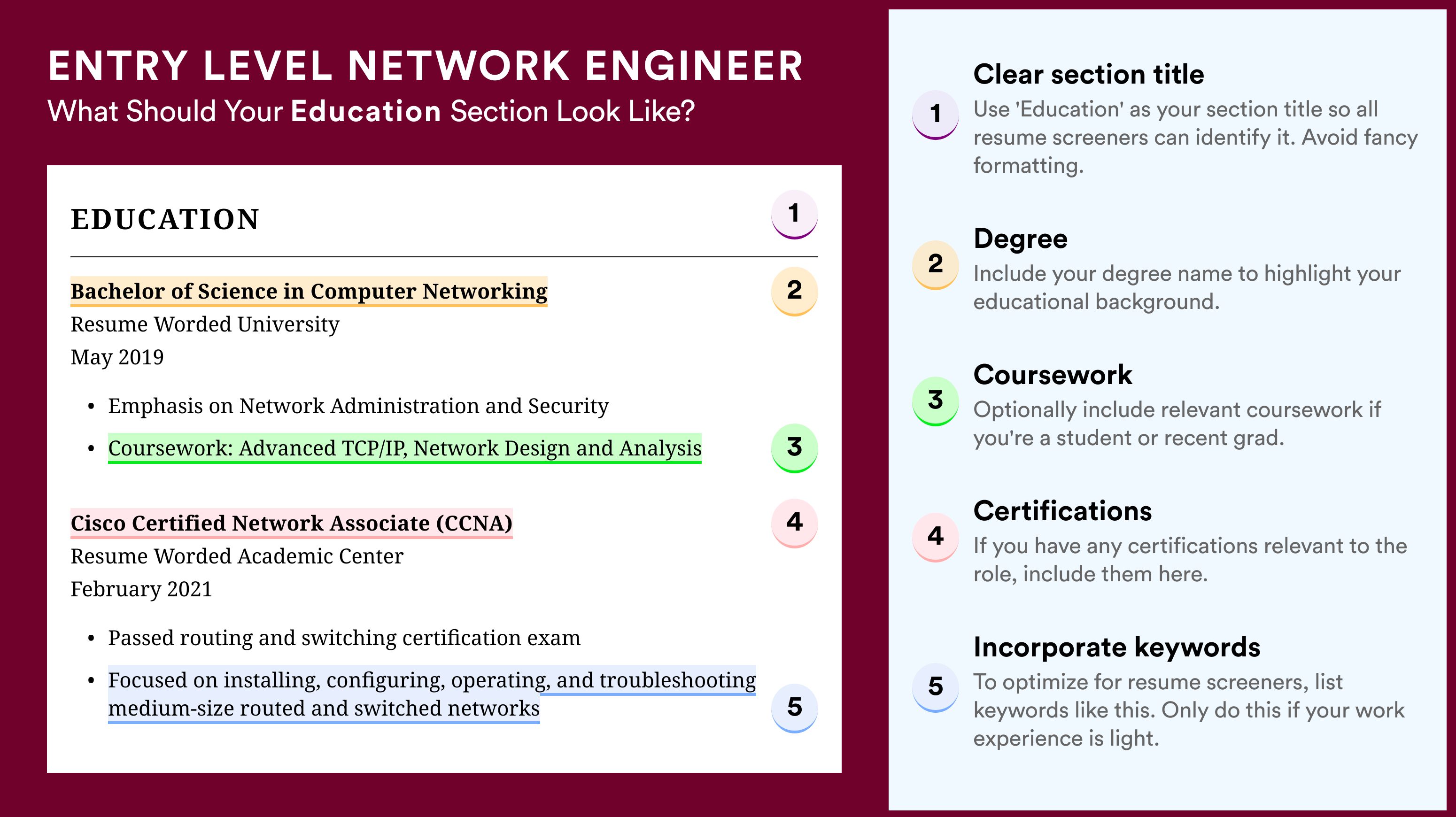Click the EDUCATION section heading
This screenshot has height=817, width=1456.
click(165, 219)
